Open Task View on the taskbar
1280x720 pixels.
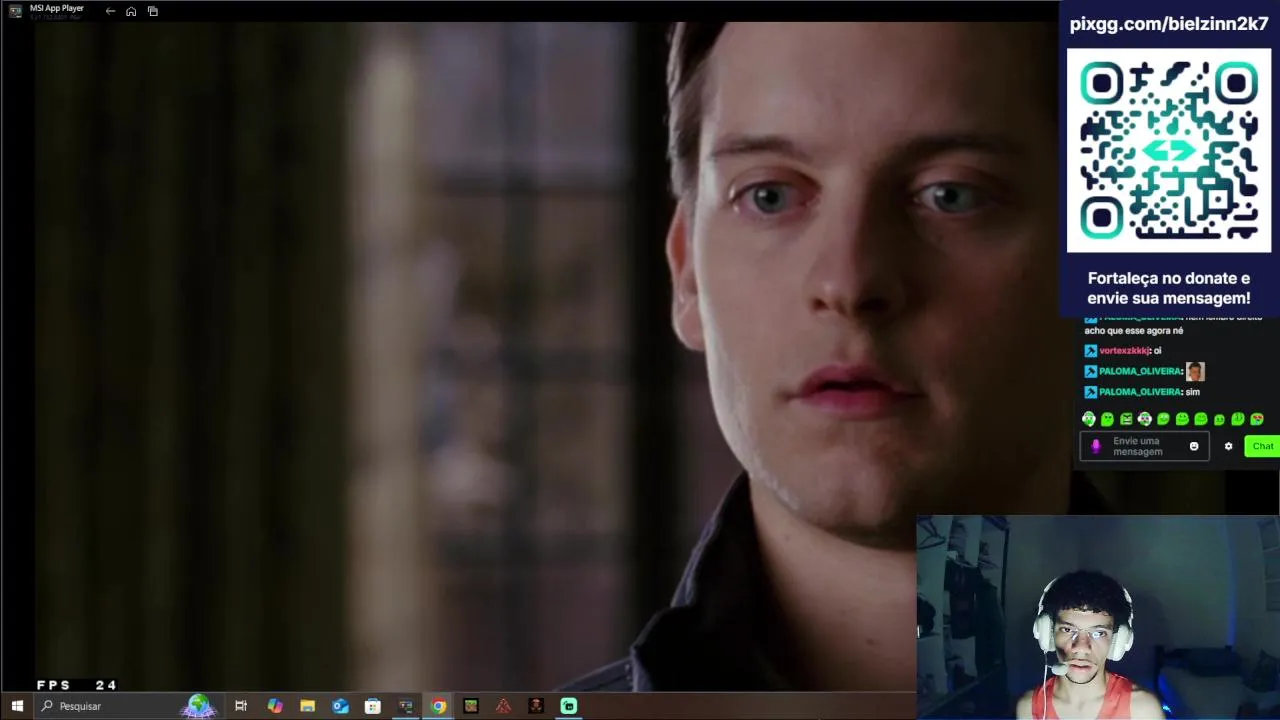[241, 706]
